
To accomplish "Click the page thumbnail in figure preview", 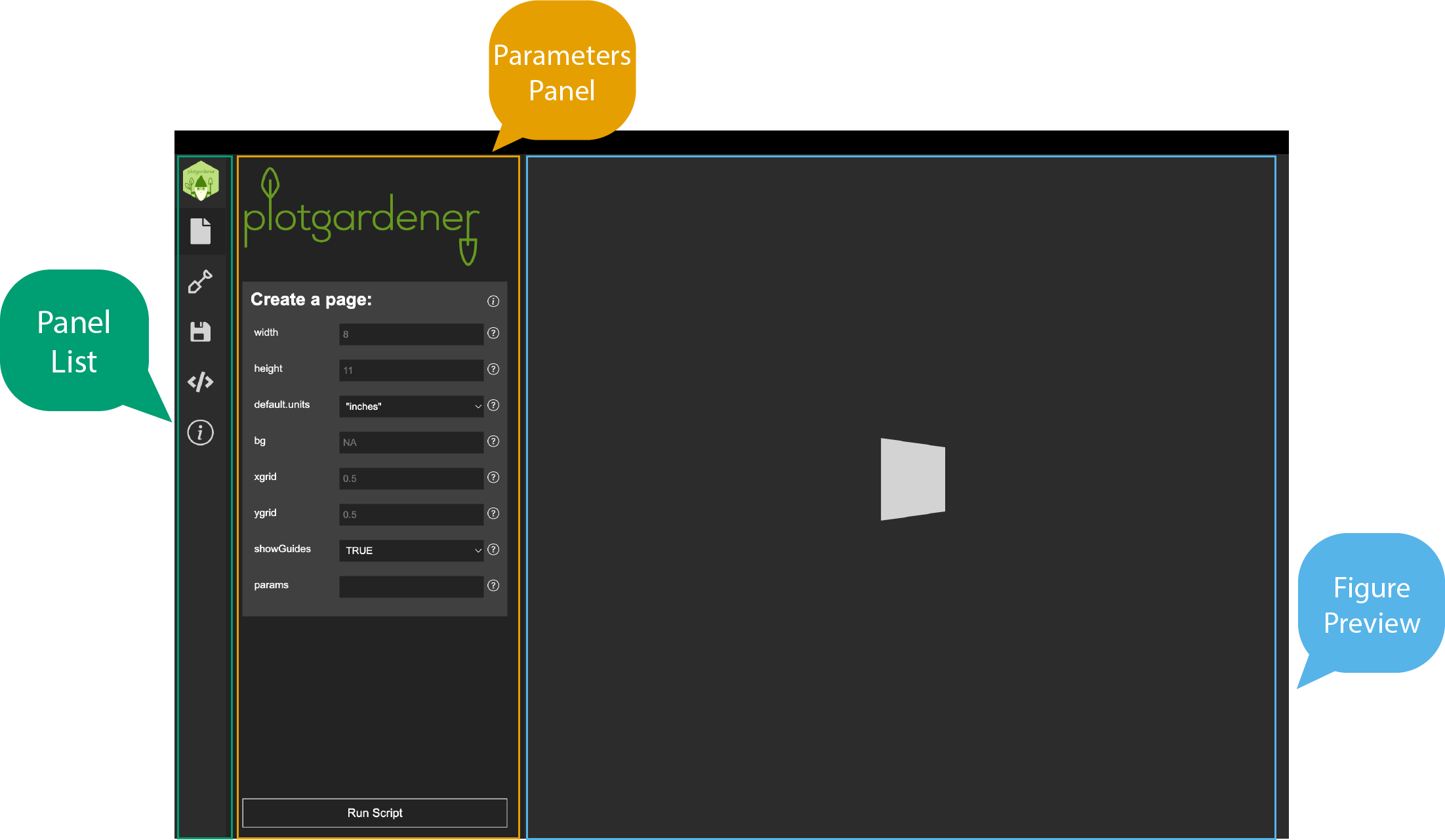I will [x=913, y=479].
